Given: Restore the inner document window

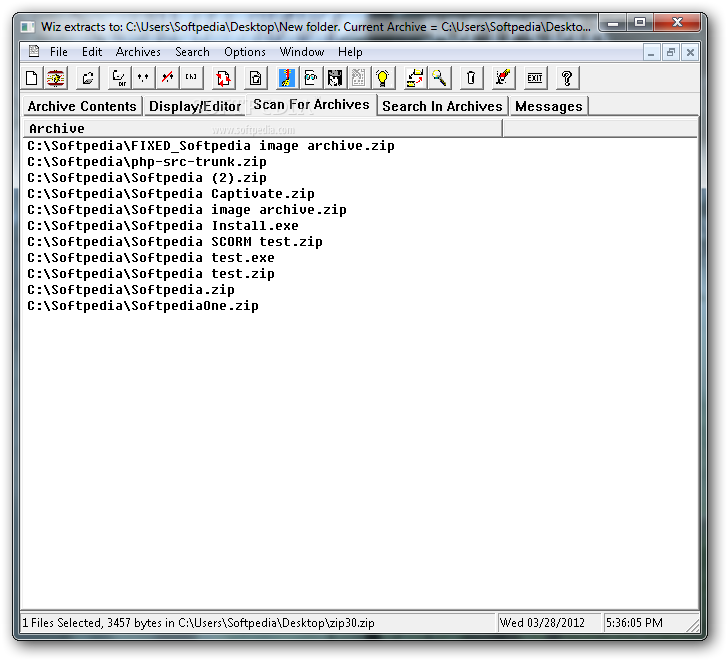Looking at the screenshot, I should tap(670, 52).
